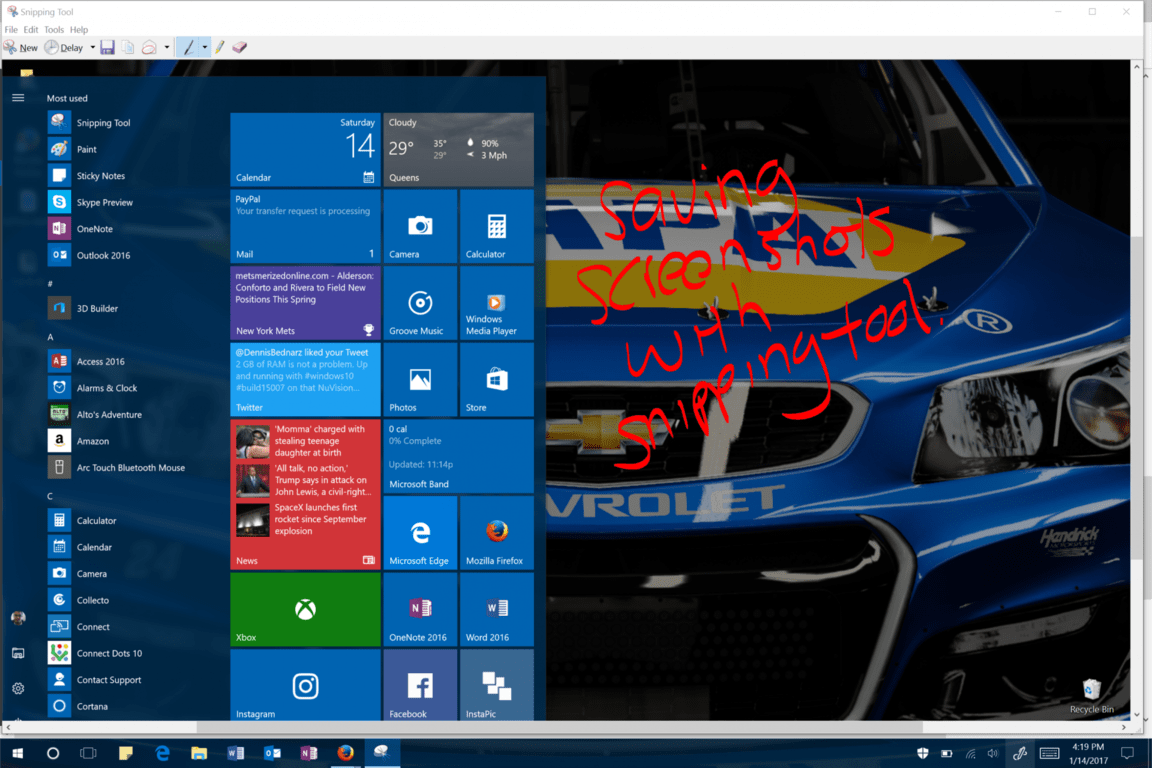This screenshot has width=1152, height=768.
Task: Click the Settings gear in Start rail
Action: 18,689
